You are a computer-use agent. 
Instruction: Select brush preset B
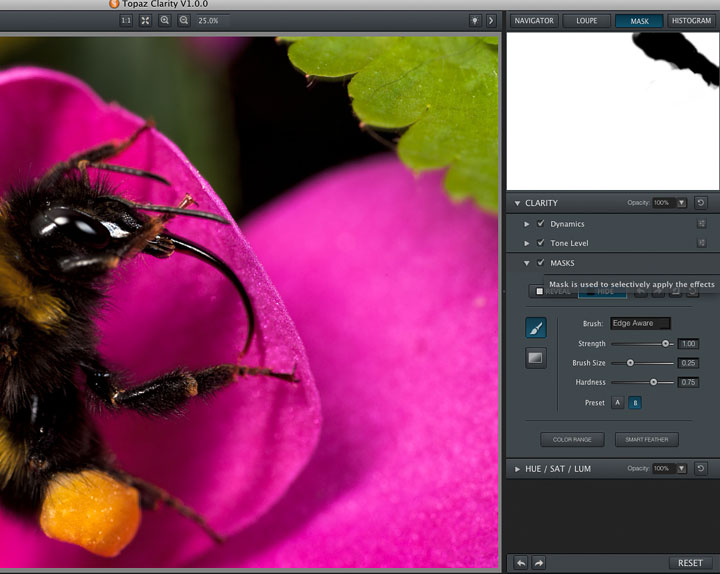click(635, 403)
